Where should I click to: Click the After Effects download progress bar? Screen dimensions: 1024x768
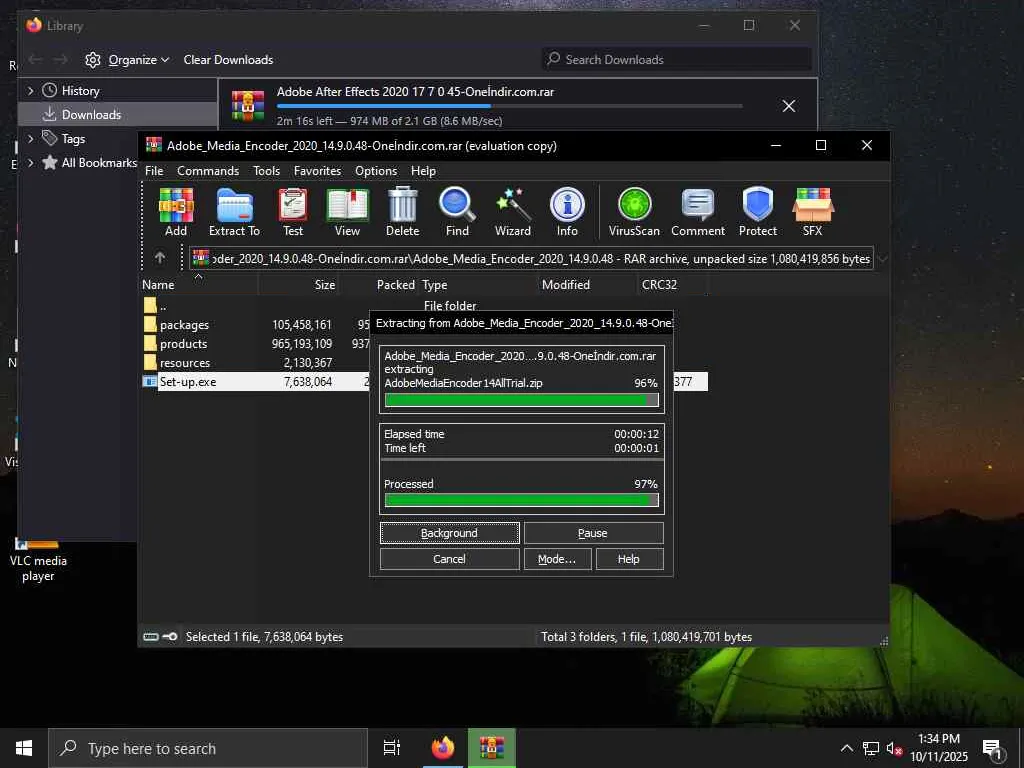(x=509, y=106)
